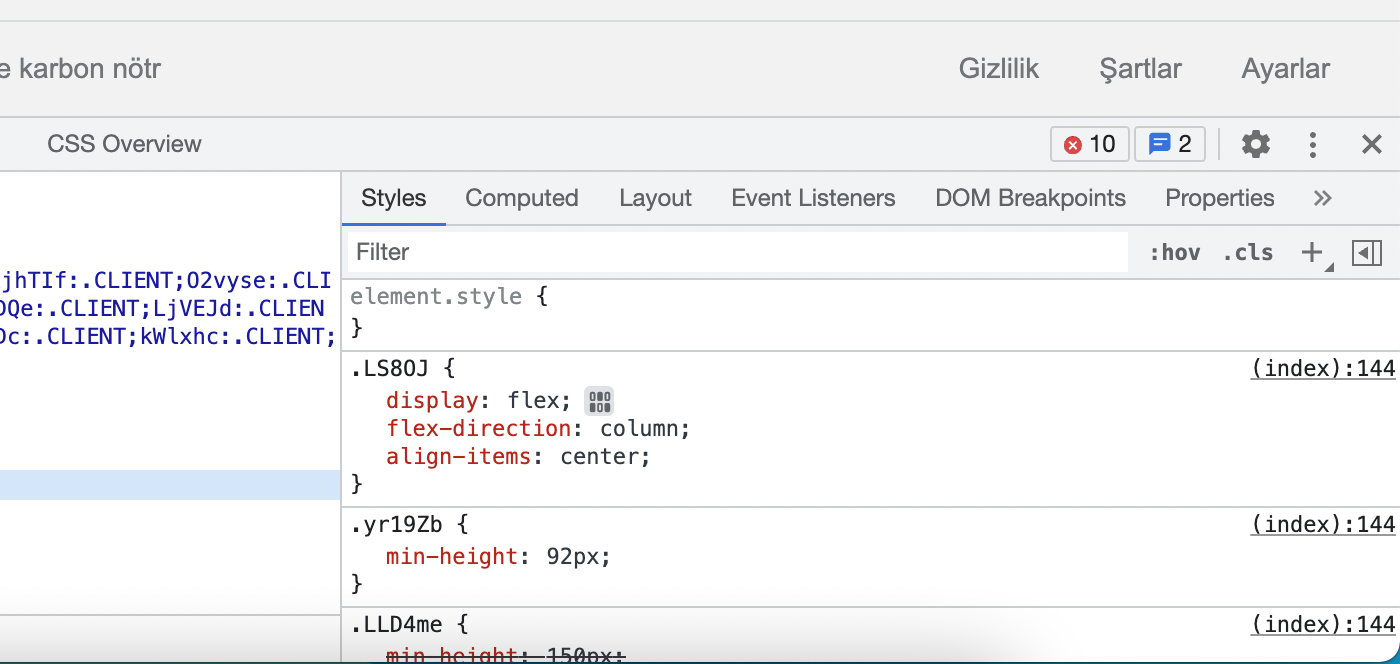Open source link for .LLD4me rule

[x=1323, y=625]
